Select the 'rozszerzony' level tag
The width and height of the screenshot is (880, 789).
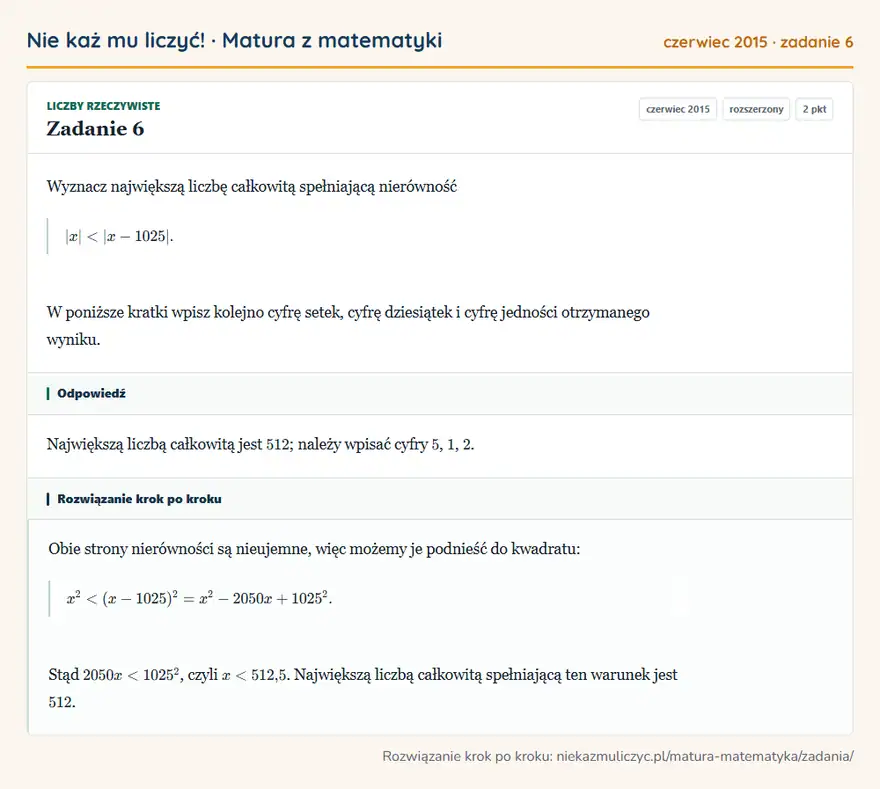pos(756,109)
